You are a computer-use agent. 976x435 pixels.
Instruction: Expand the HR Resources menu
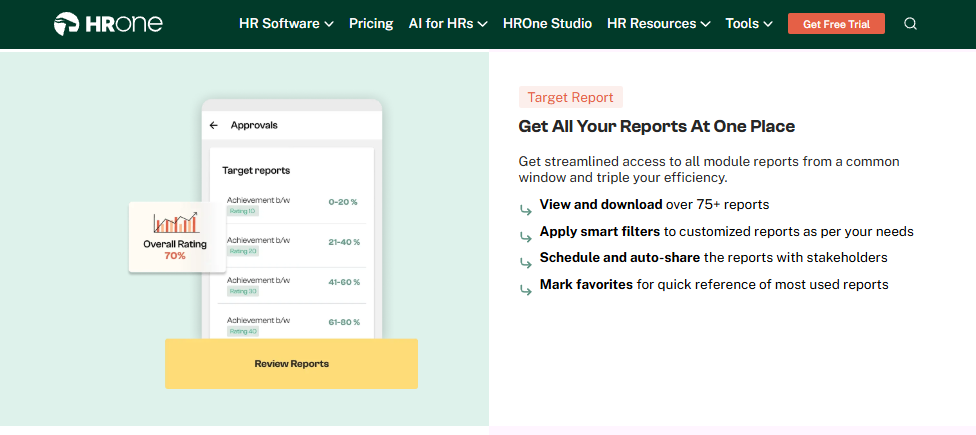click(x=659, y=24)
